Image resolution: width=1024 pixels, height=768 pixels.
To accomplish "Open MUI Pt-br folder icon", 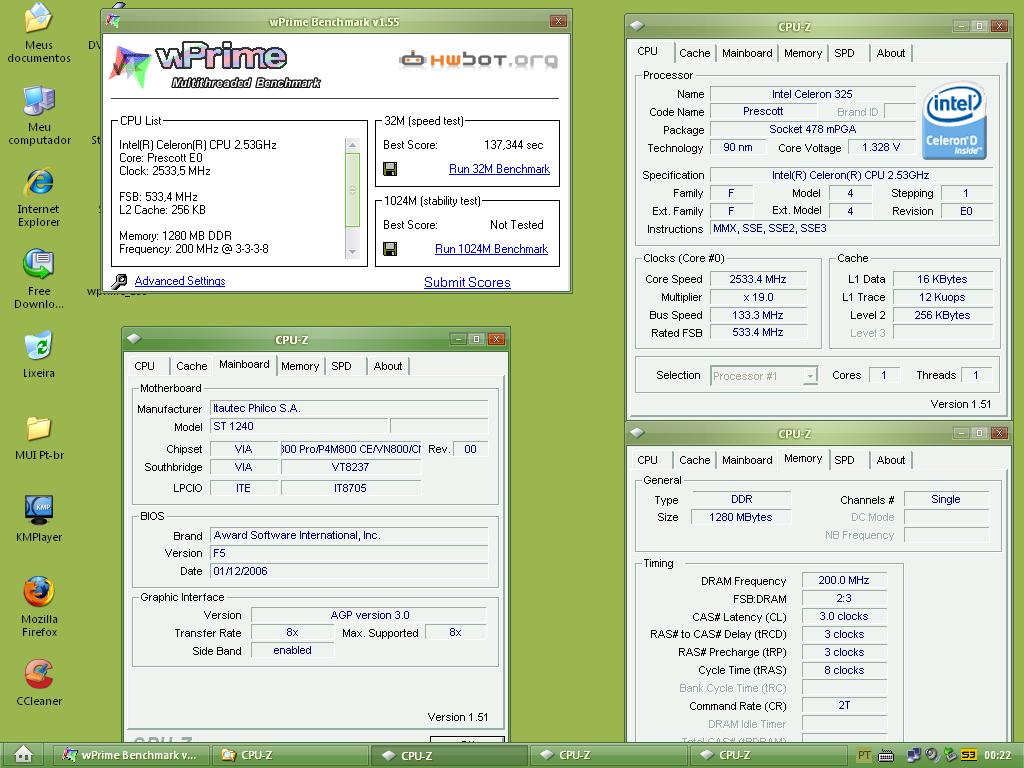I will pyautogui.click(x=39, y=438).
